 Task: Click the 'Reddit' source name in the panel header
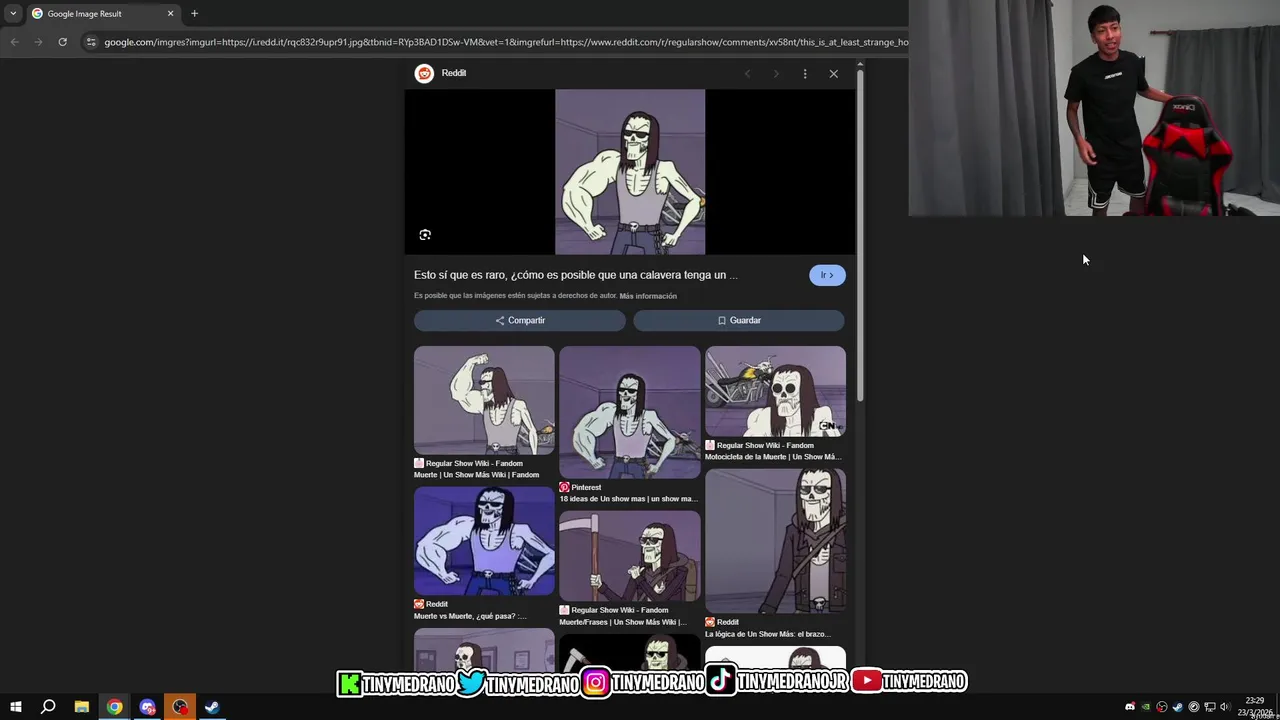[x=454, y=73]
